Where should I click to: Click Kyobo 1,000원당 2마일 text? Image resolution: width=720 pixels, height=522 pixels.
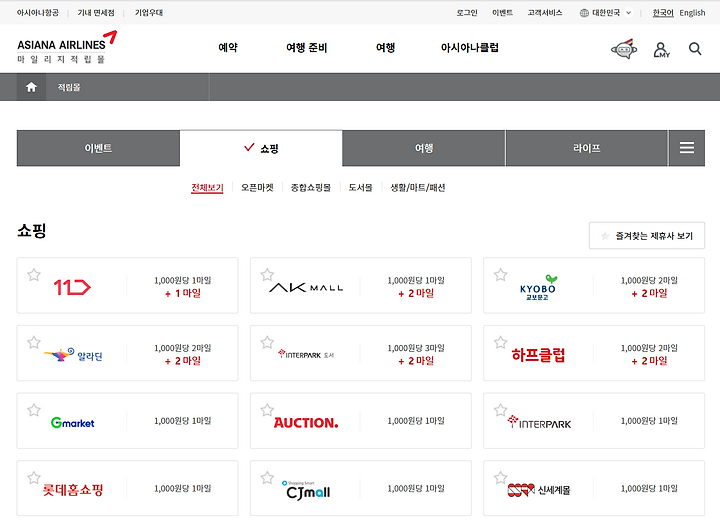(649, 280)
